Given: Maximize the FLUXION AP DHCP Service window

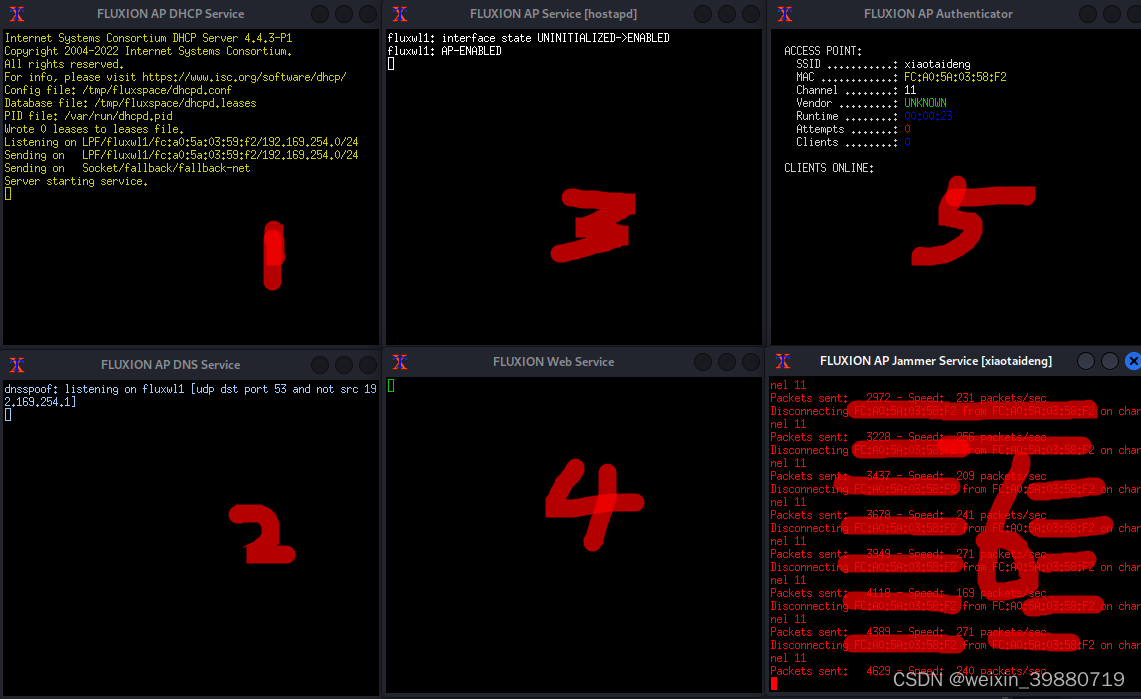Looking at the screenshot, I should 344,14.
